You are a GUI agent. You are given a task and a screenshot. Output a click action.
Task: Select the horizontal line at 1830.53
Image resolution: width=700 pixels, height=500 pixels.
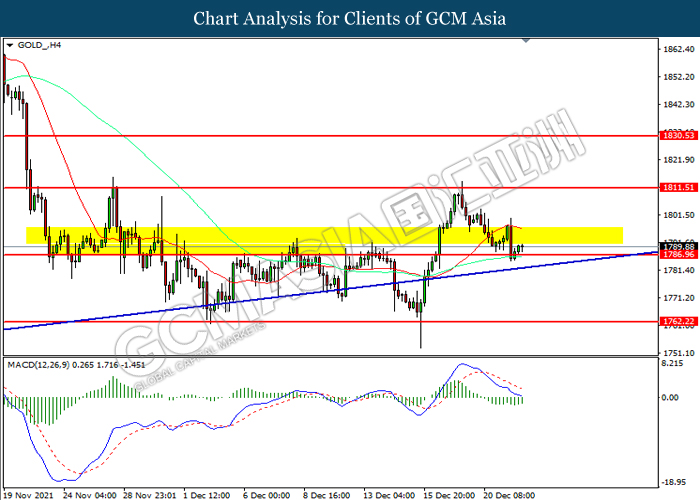point(331,135)
